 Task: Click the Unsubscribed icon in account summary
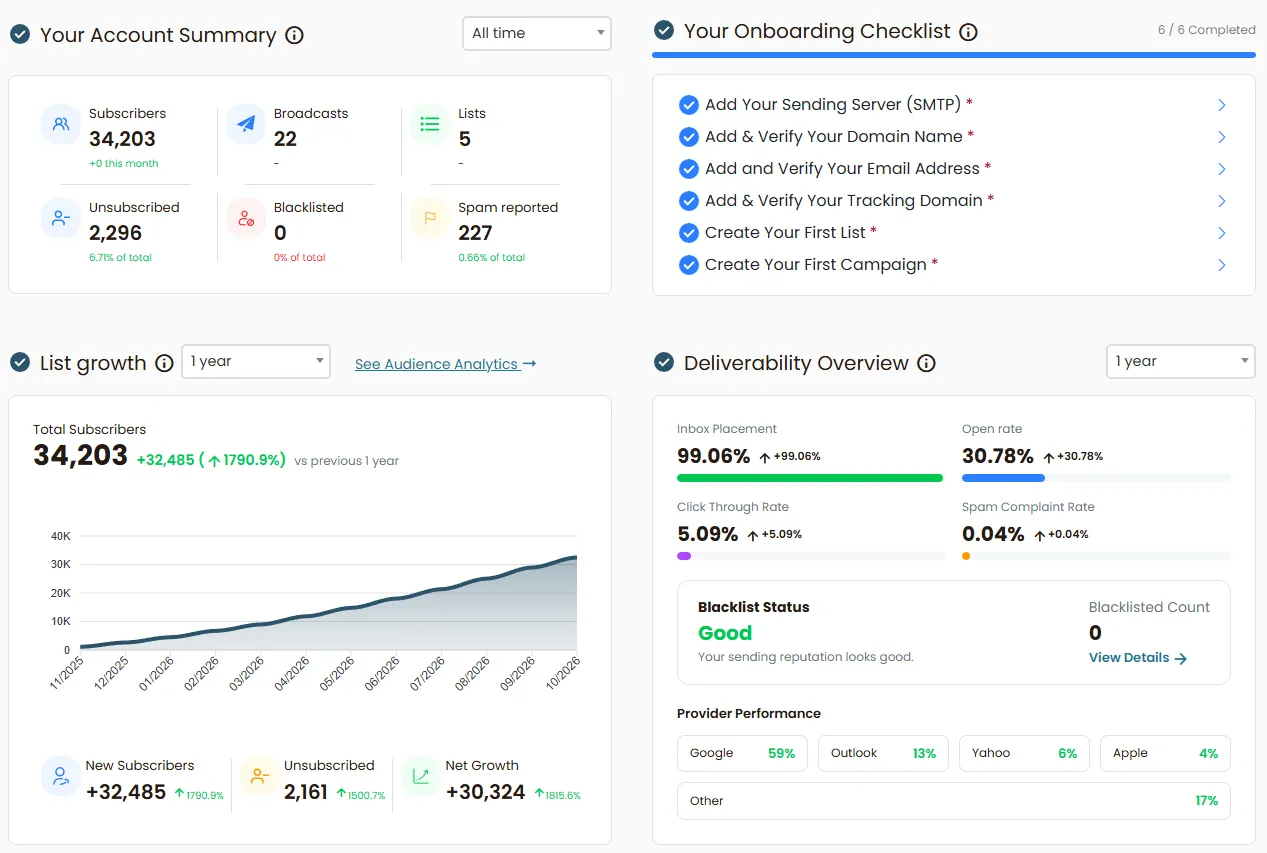tap(61, 218)
